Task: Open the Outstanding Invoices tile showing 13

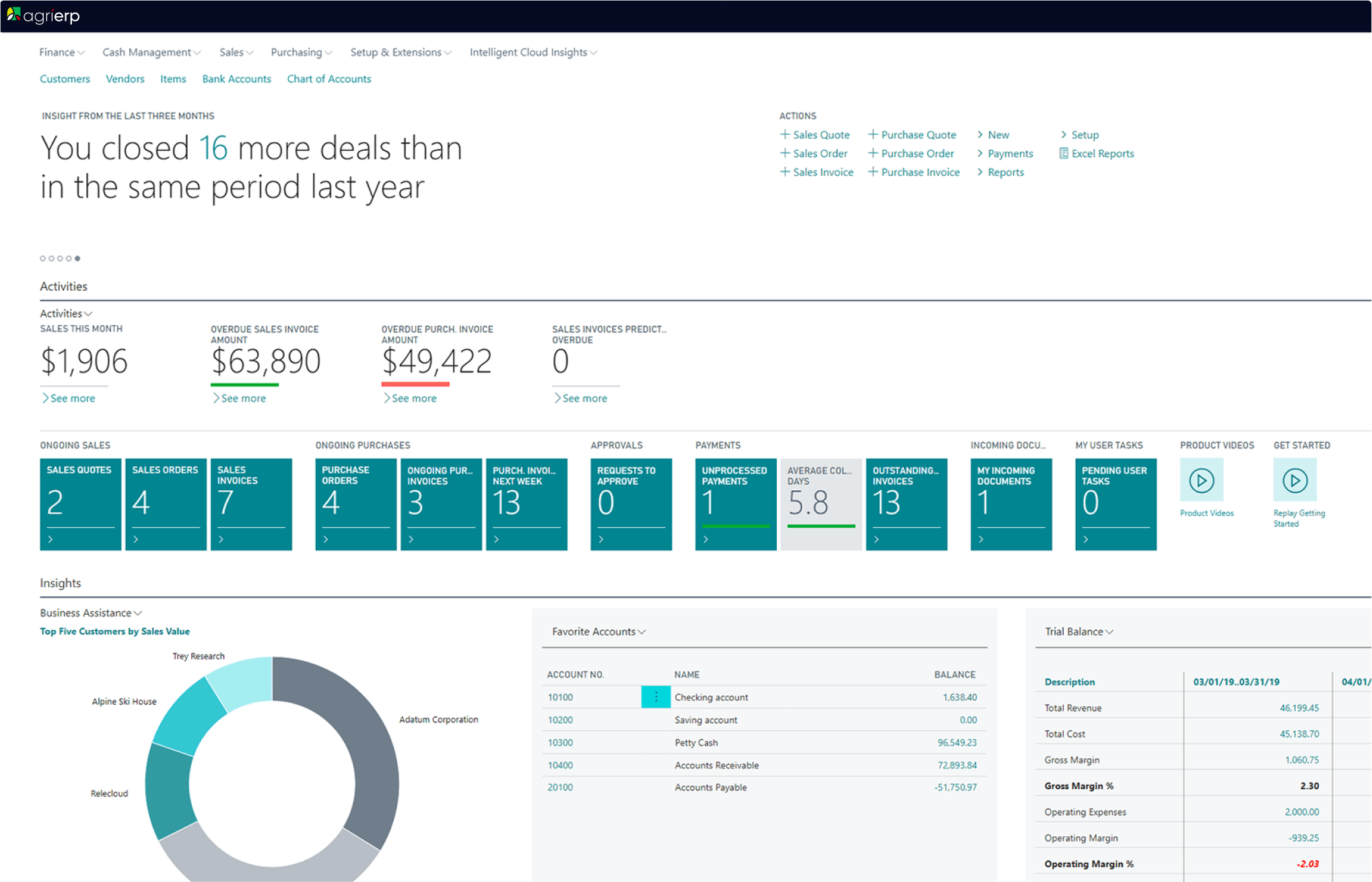Action: [x=905, y=504]
